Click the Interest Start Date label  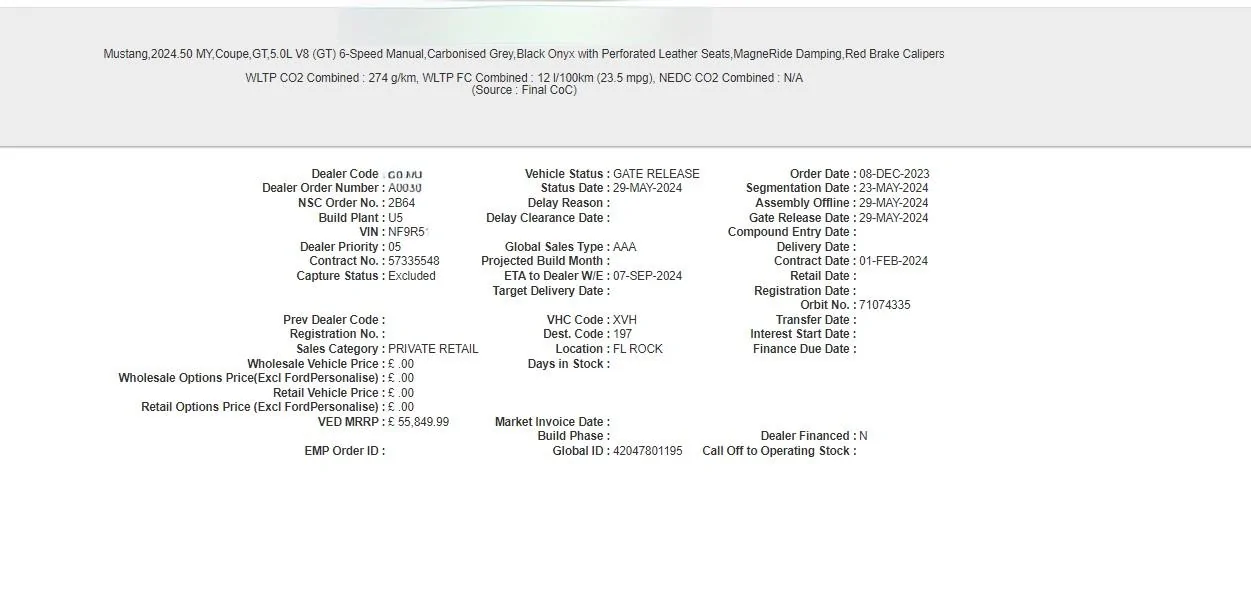pos(803,334)
